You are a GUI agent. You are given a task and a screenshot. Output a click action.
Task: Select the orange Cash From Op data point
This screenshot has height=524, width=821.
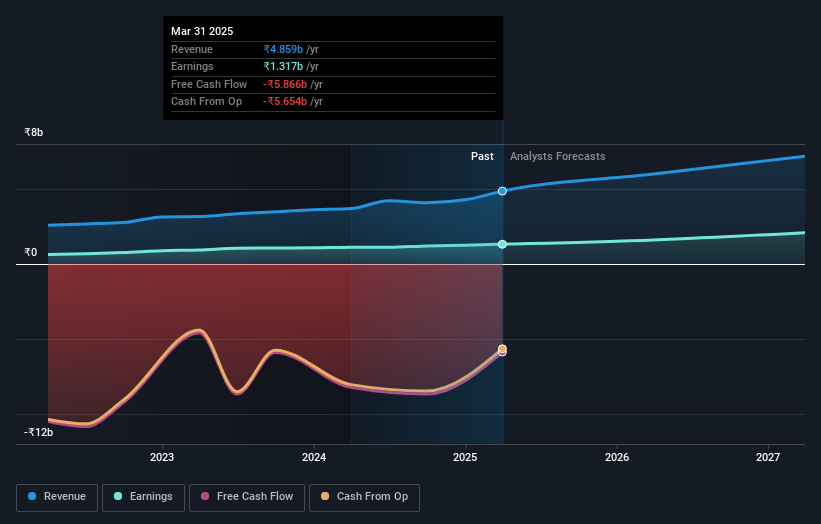point(502,349)
